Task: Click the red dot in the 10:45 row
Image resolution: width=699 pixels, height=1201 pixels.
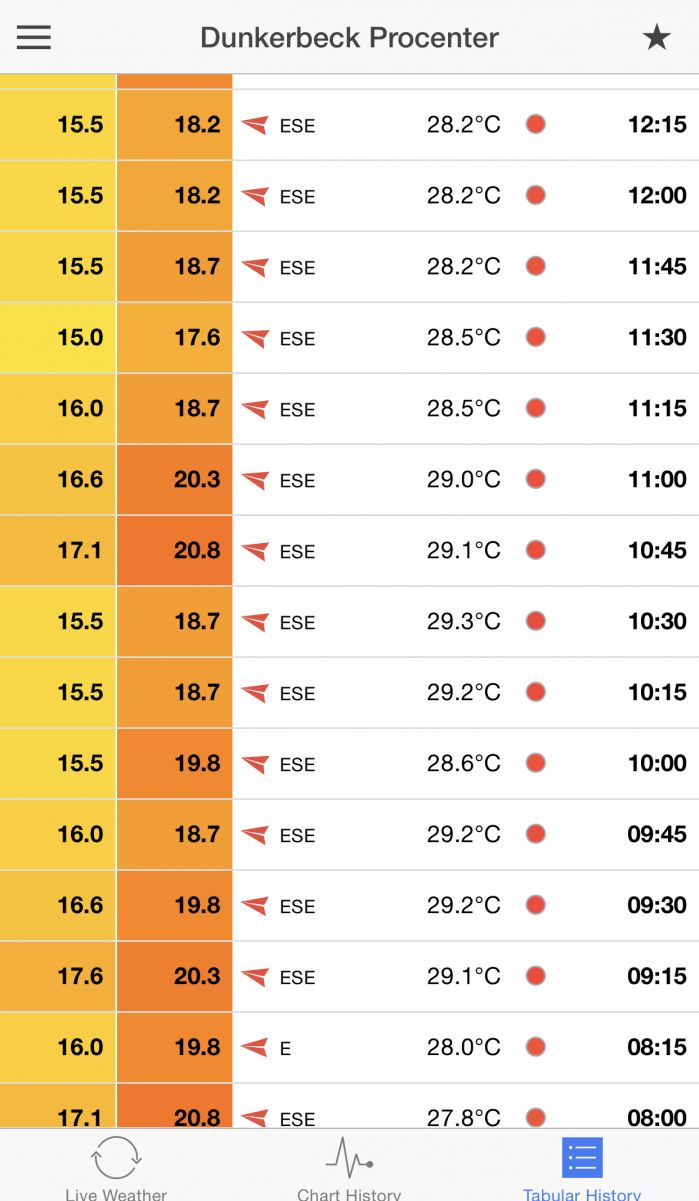Action: coord(536,550)
